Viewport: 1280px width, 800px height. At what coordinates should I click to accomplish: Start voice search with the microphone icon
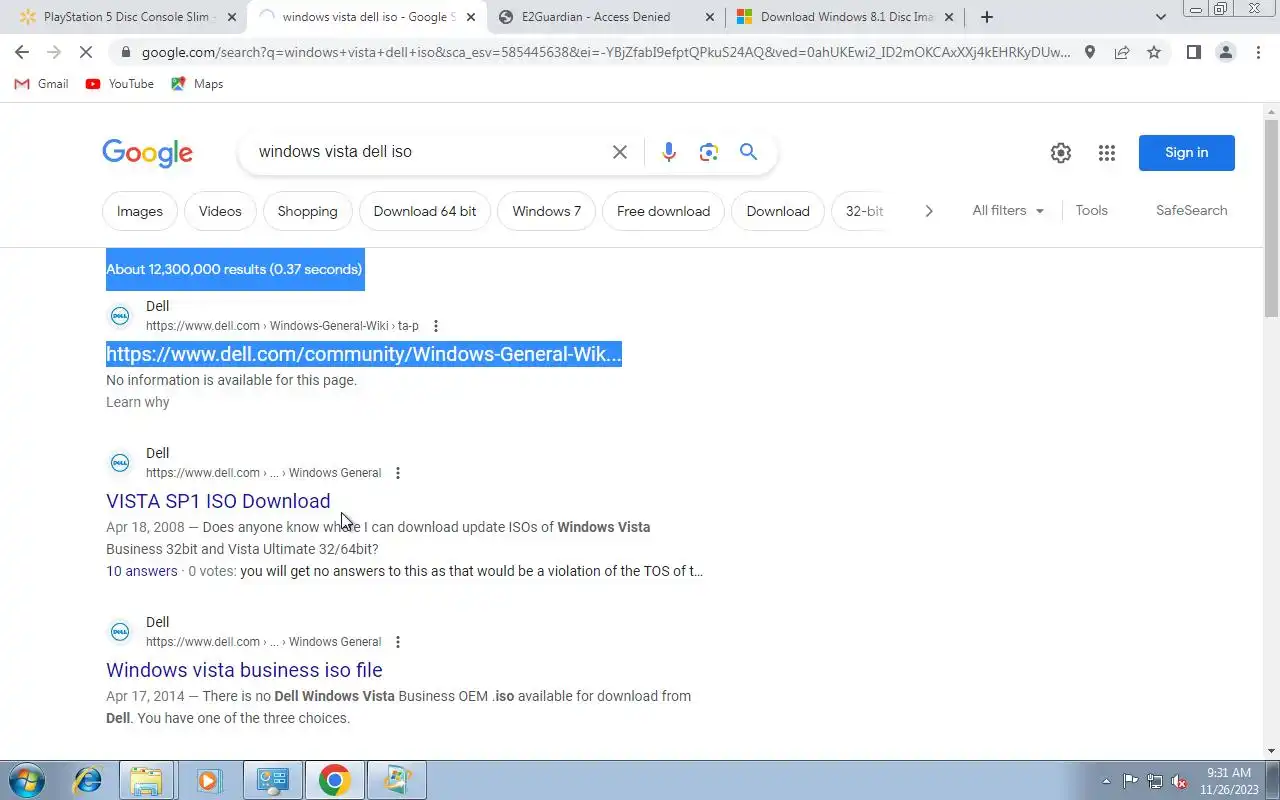point(669,152)
